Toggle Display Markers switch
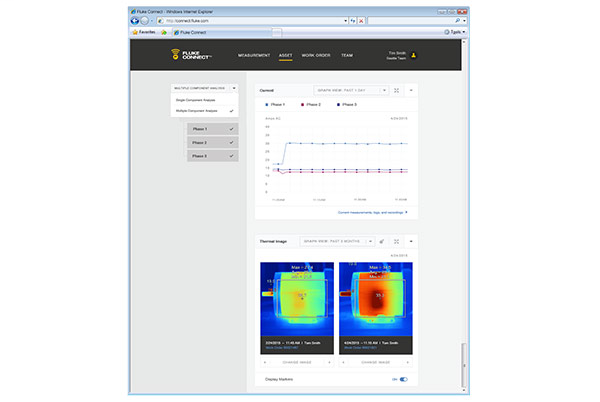600x402 pixels. coord(404,379)
